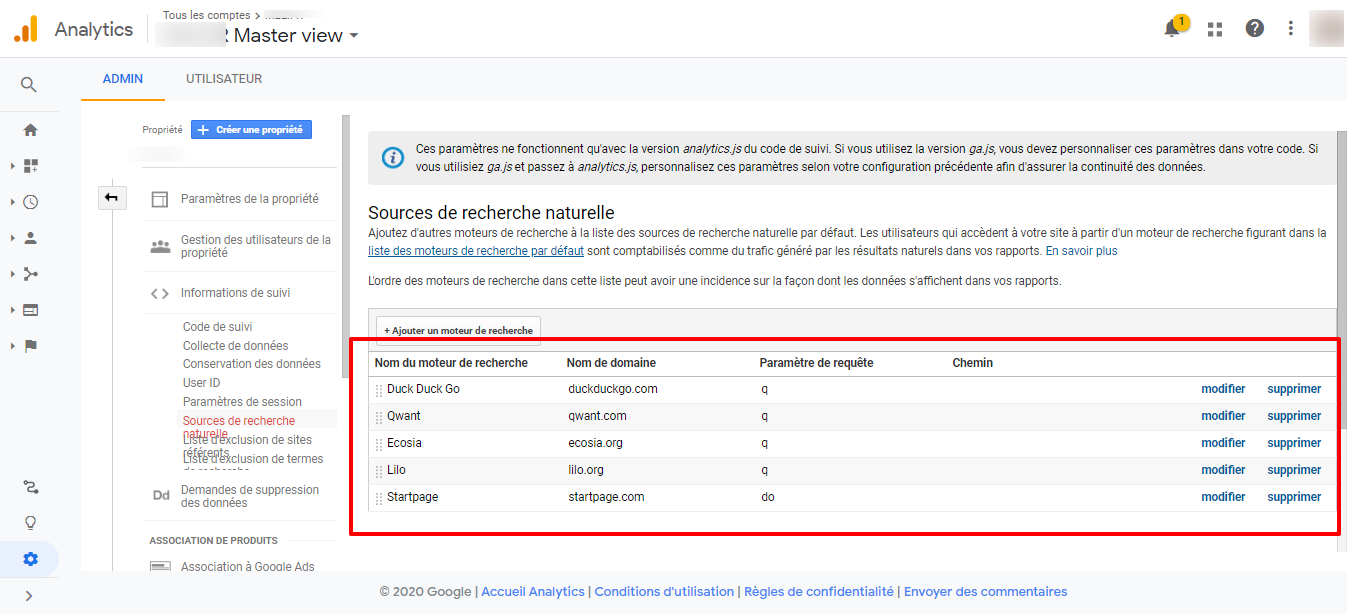Screen dimensions: 1347x614
Task: Open the search magnifier in sidebar
Action: [x=29, y=85]
